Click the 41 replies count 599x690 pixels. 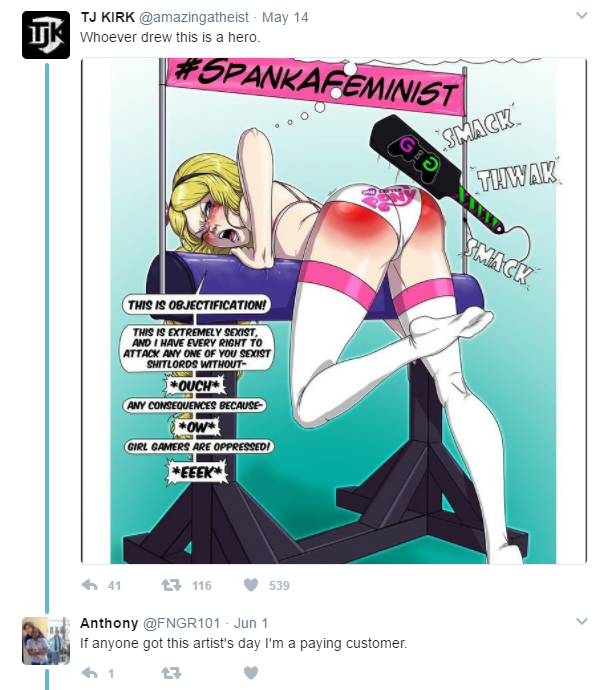(x=114, y=586)
